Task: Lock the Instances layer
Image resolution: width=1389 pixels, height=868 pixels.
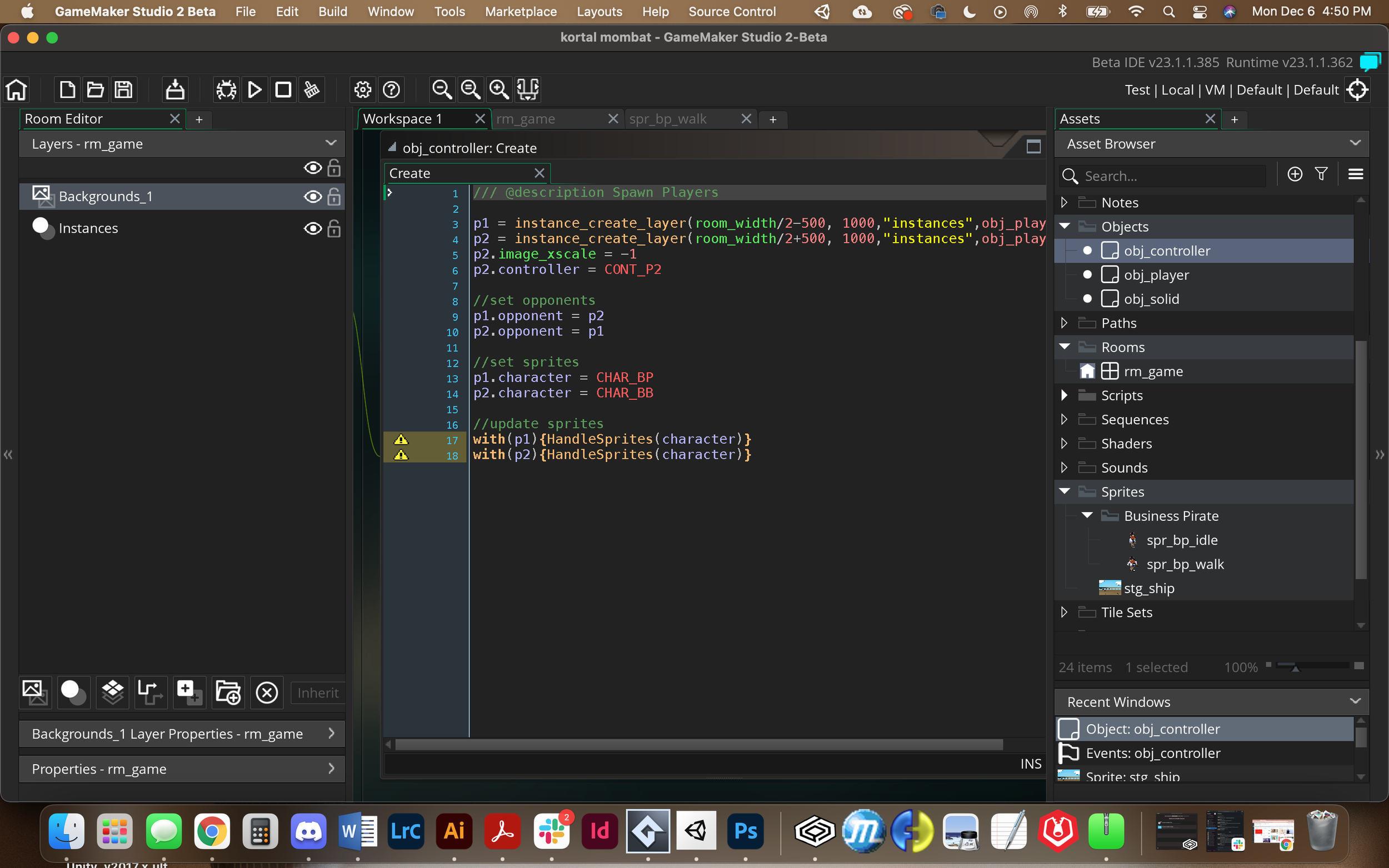Action: point(333,228)
